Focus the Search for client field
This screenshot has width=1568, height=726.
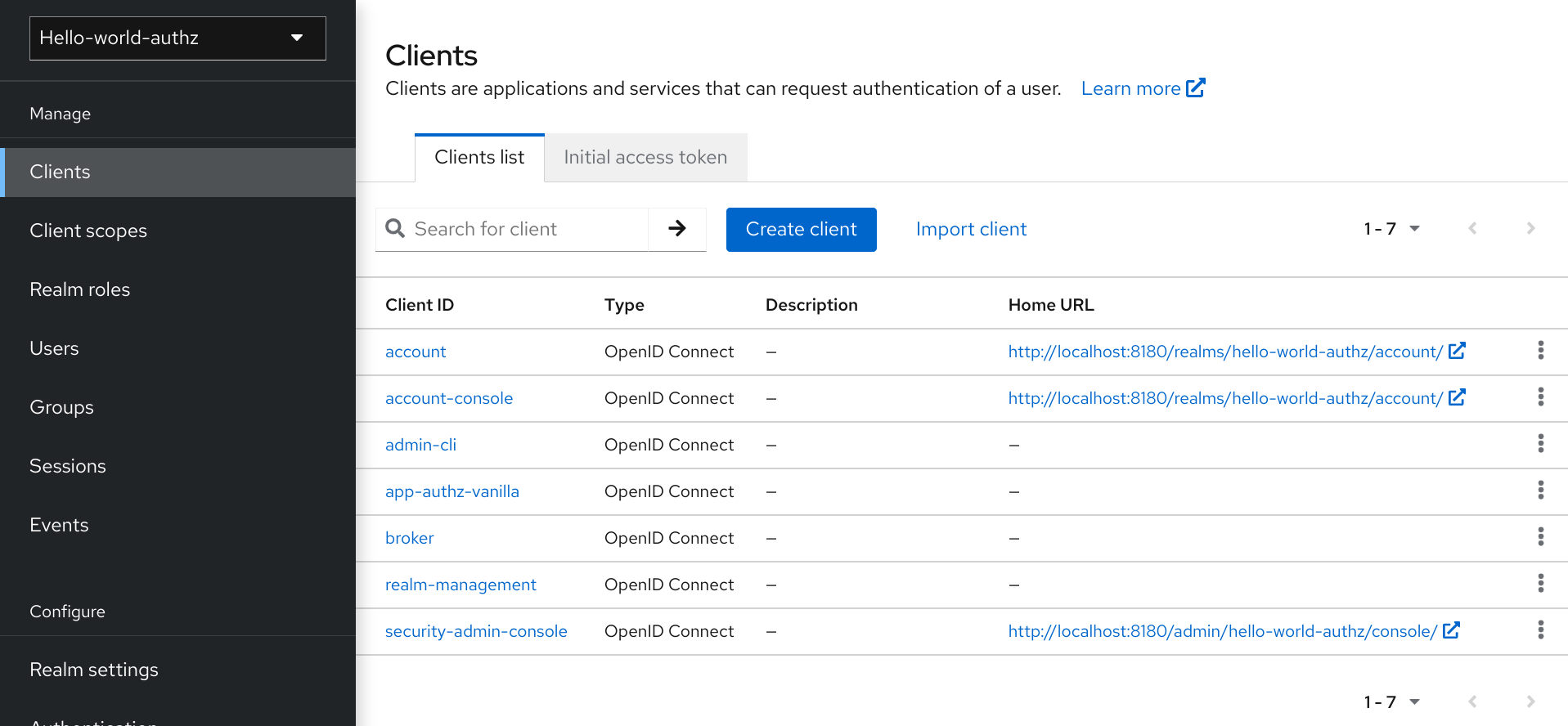(x=523, y=229)
